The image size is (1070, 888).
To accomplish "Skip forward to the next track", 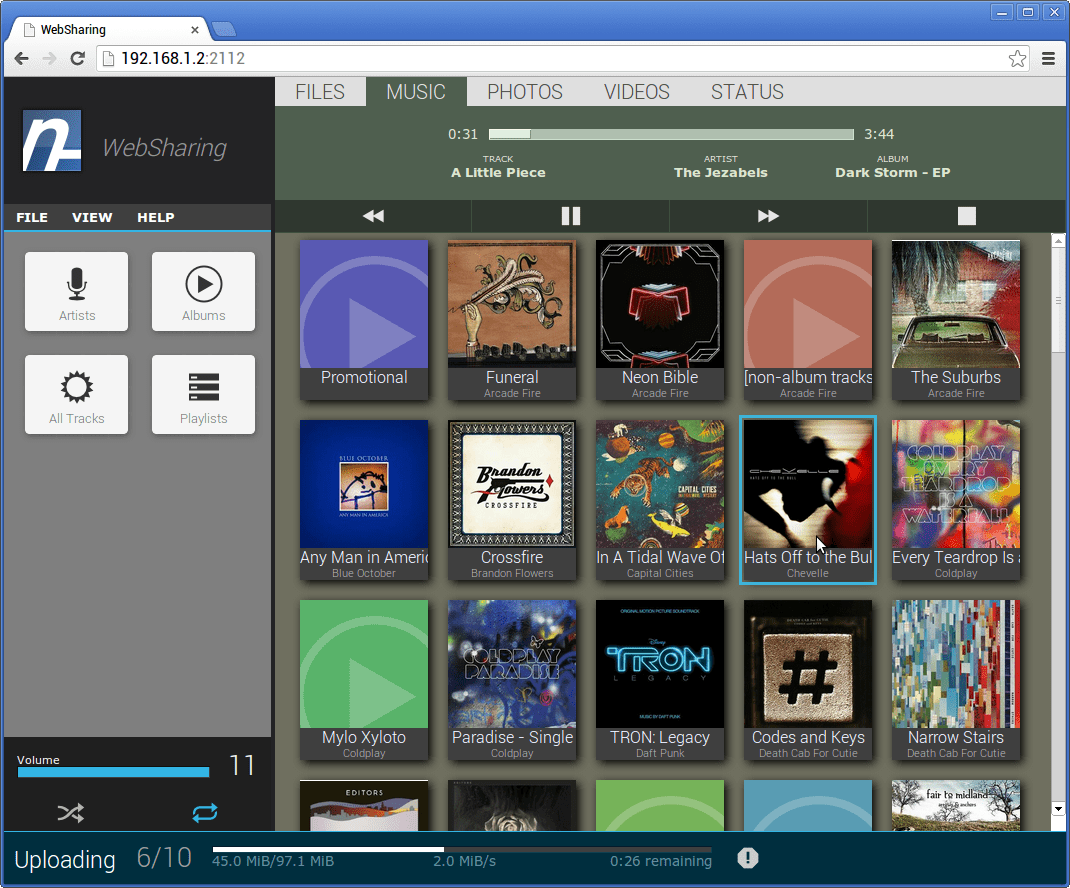I will click(x=768, y=215).
